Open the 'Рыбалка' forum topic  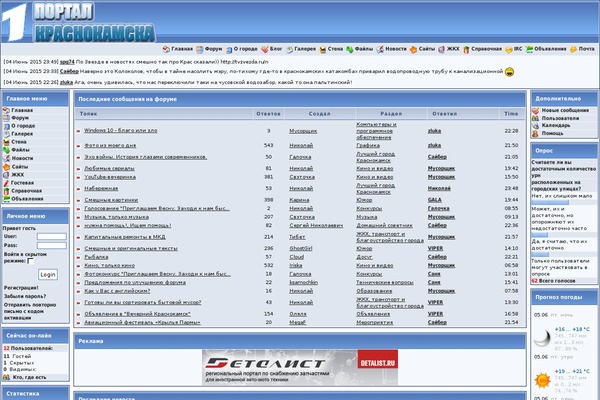click(96, 257)
